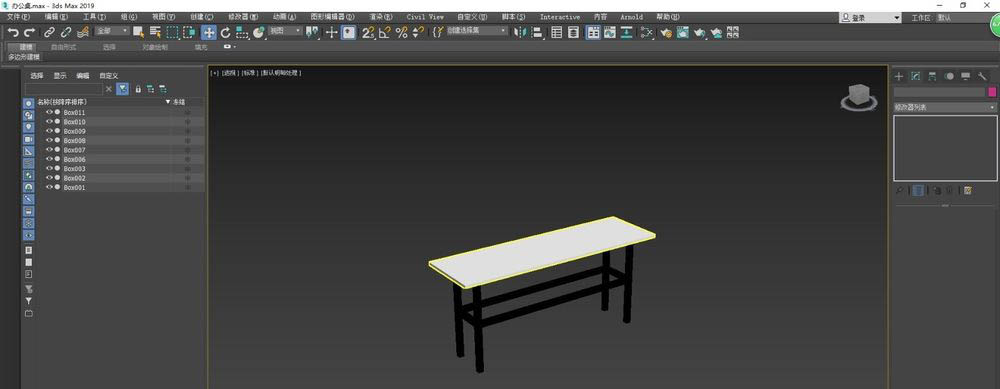Select the Select and Rotate tool
The height and width of the screenshot is (389, 1000).
tap(225, 32)
